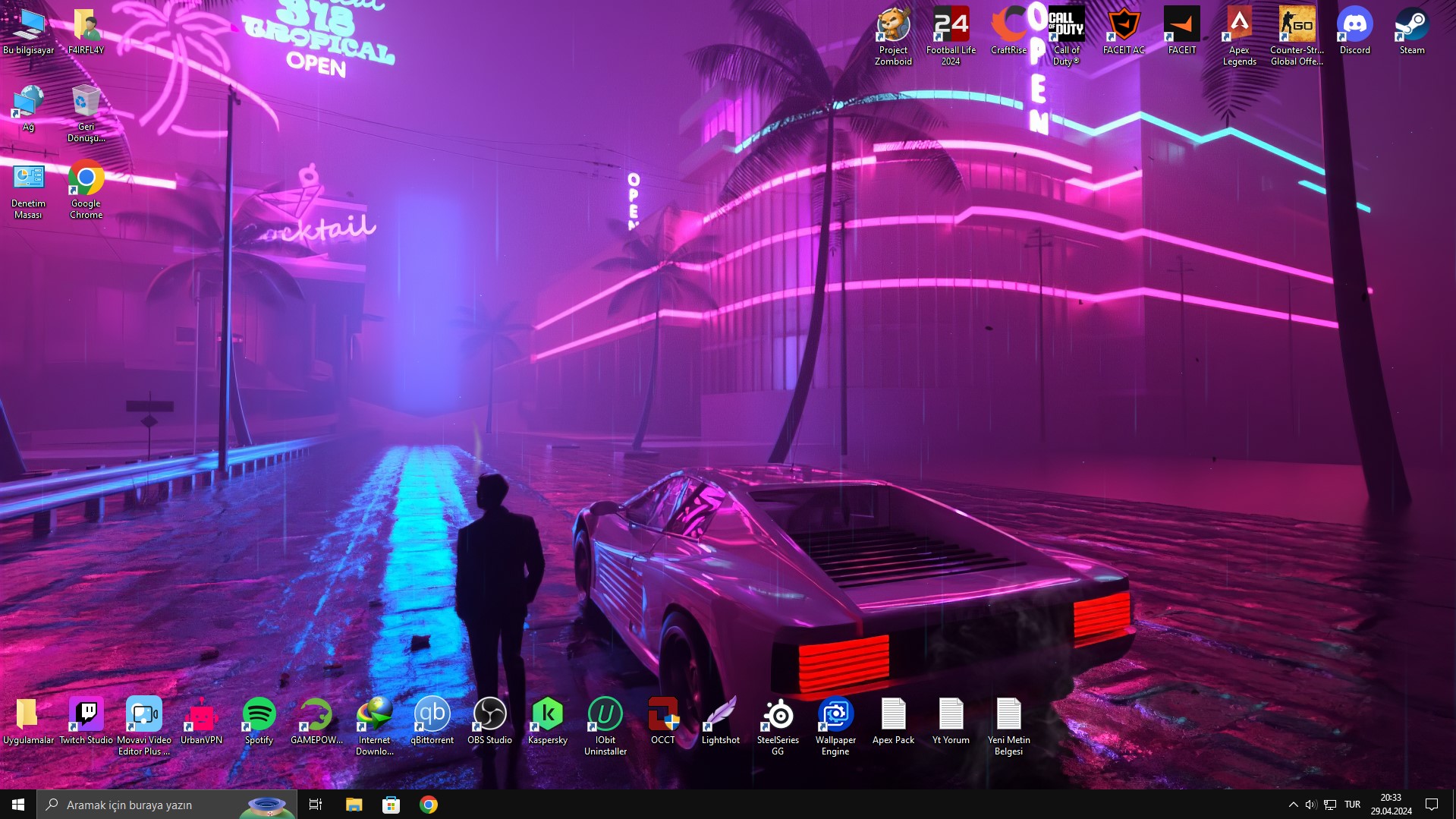Select the Apex Legends shortcut
1456x819 pixels.
click(1240, 36)
